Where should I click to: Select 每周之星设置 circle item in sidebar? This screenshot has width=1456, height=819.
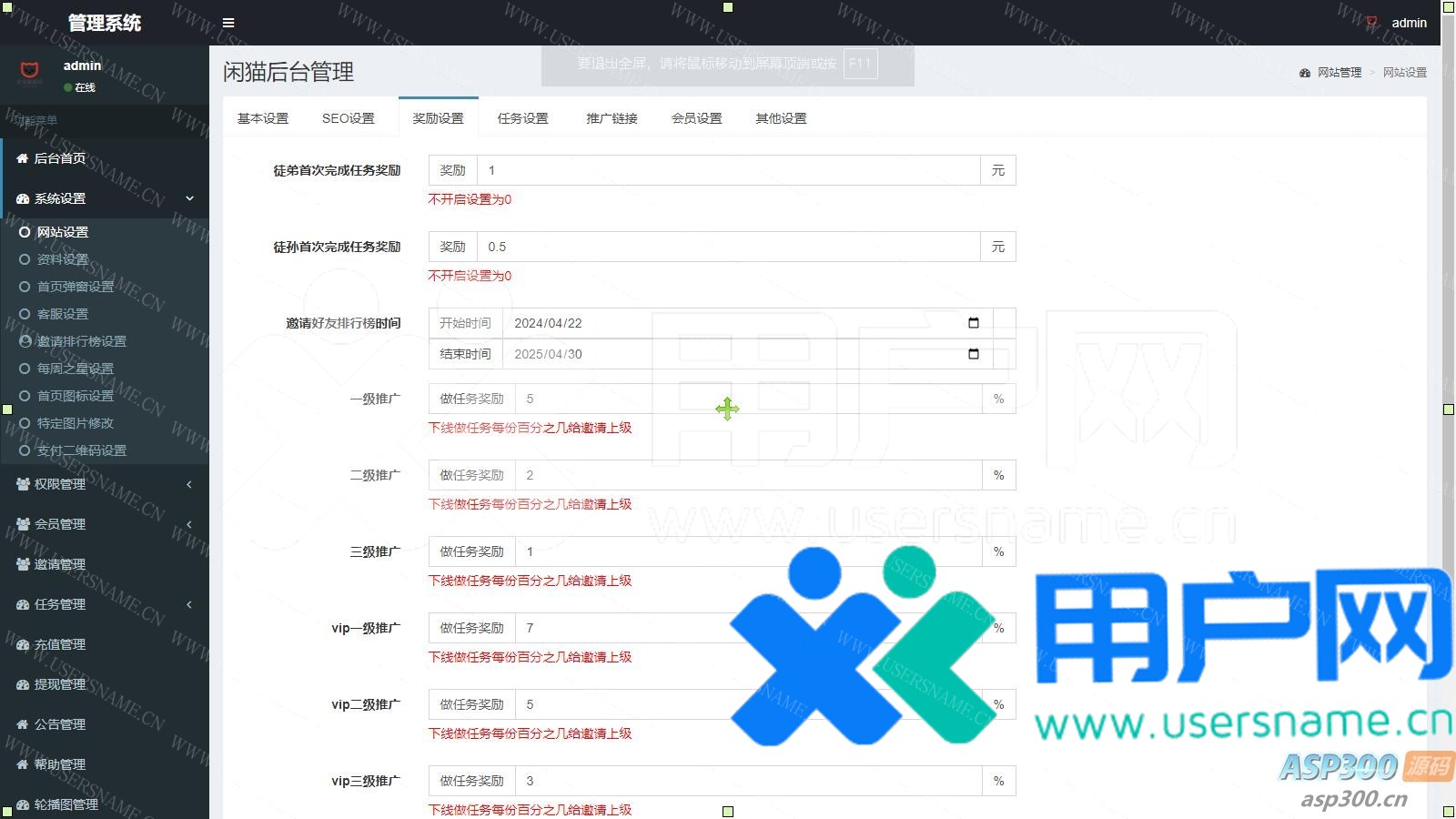tap(25, 369)
